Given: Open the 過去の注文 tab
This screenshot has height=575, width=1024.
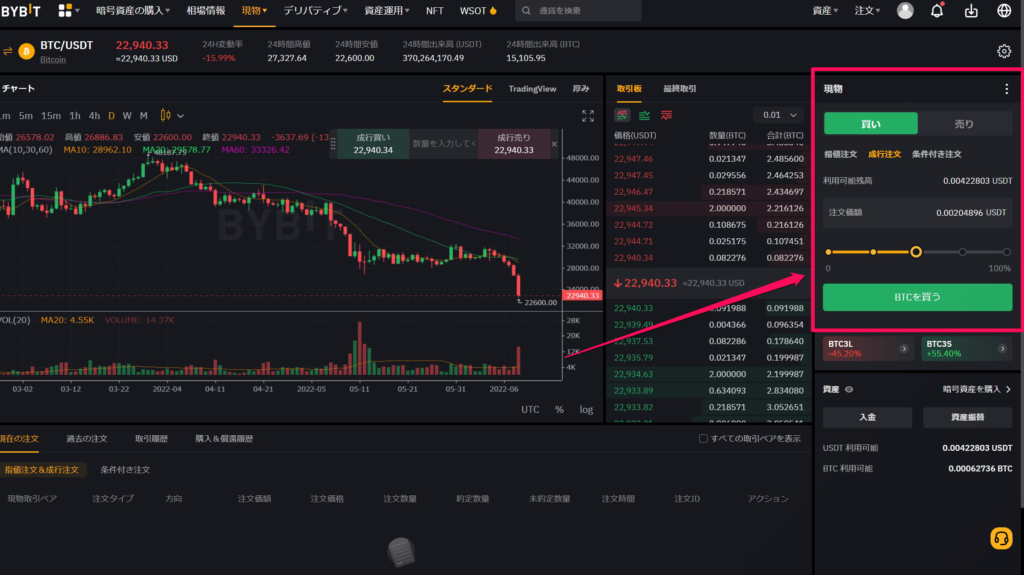Looking at the screenshot, I should tap(87, 438).
